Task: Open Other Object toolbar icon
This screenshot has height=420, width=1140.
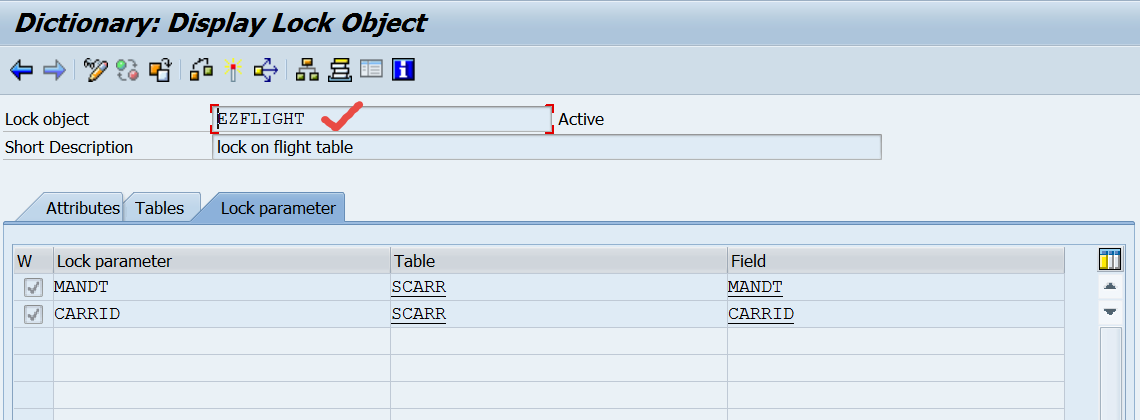Action: tap(160, 70)
